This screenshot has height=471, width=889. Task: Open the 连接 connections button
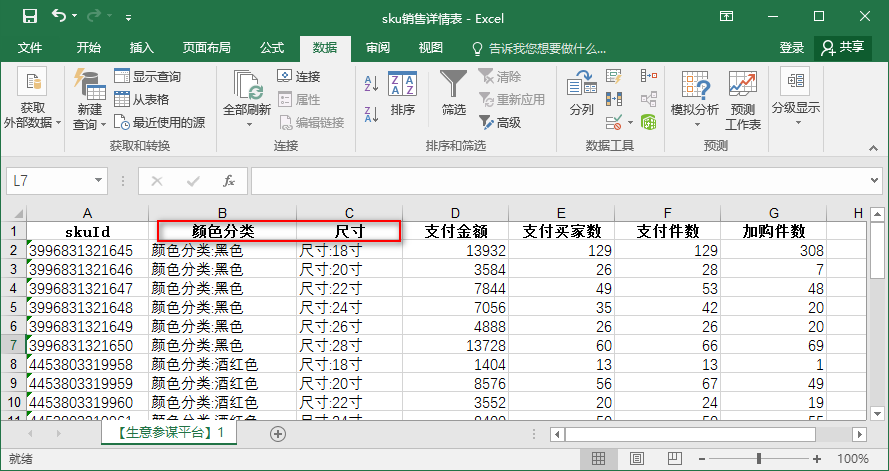[x=298, y=77]
